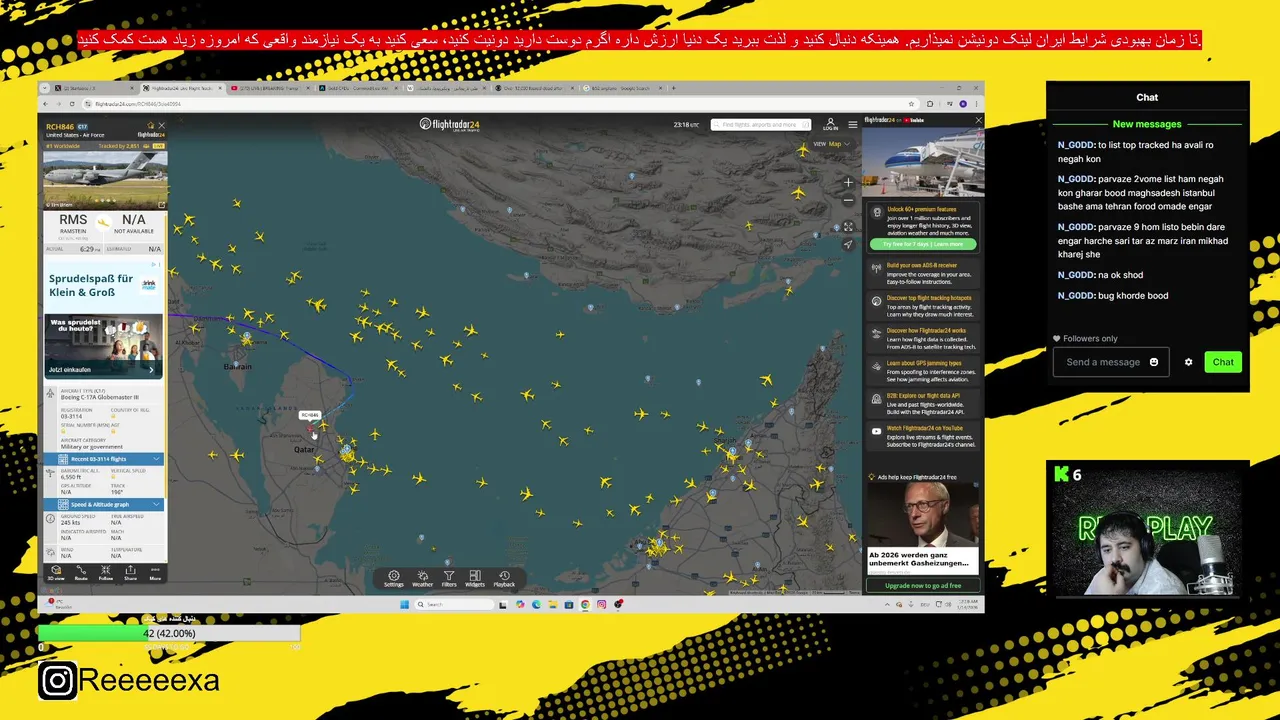Open B2B Explore our flight data API

pos(922,403)
